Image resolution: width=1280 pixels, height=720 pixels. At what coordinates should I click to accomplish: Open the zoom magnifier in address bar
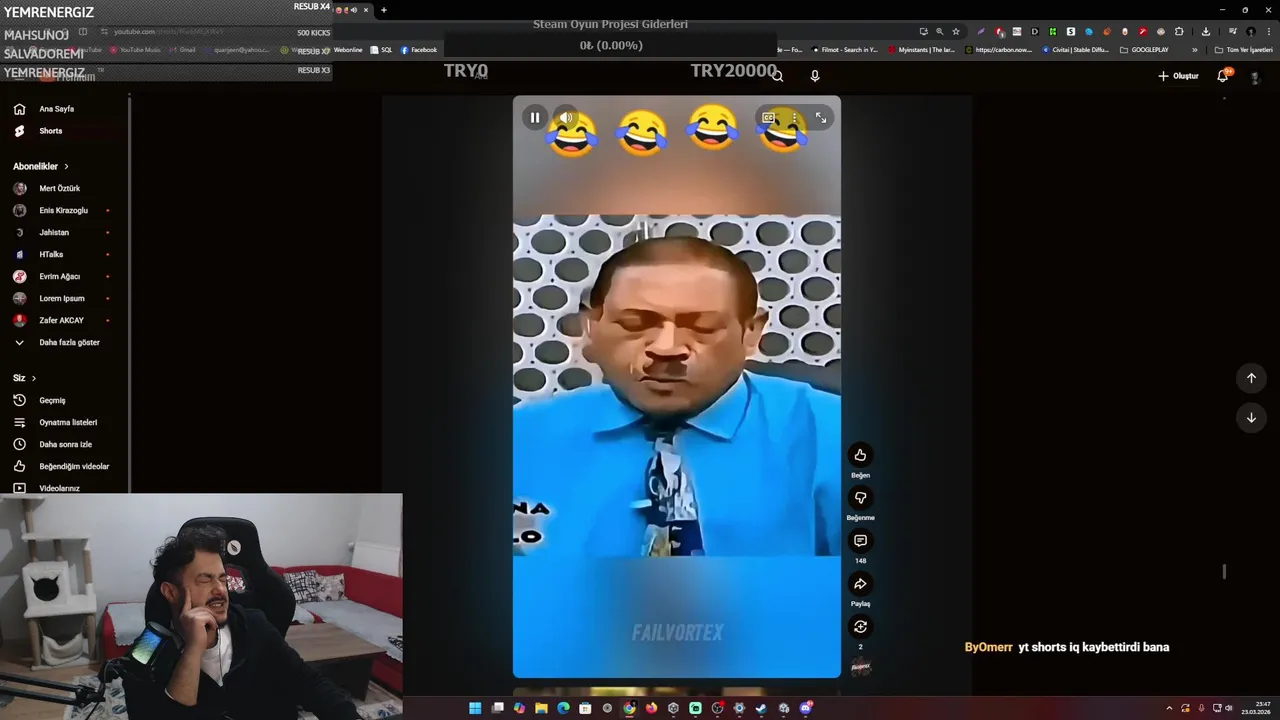939,31
